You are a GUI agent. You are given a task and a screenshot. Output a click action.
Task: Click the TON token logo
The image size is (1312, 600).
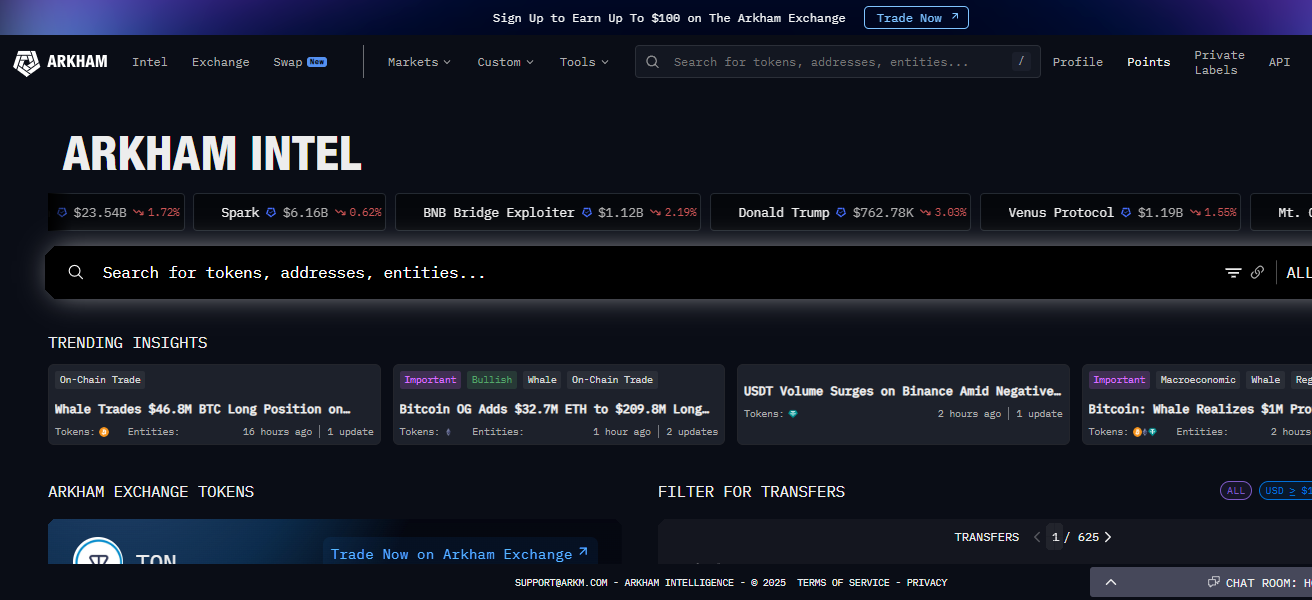point(98,555)
